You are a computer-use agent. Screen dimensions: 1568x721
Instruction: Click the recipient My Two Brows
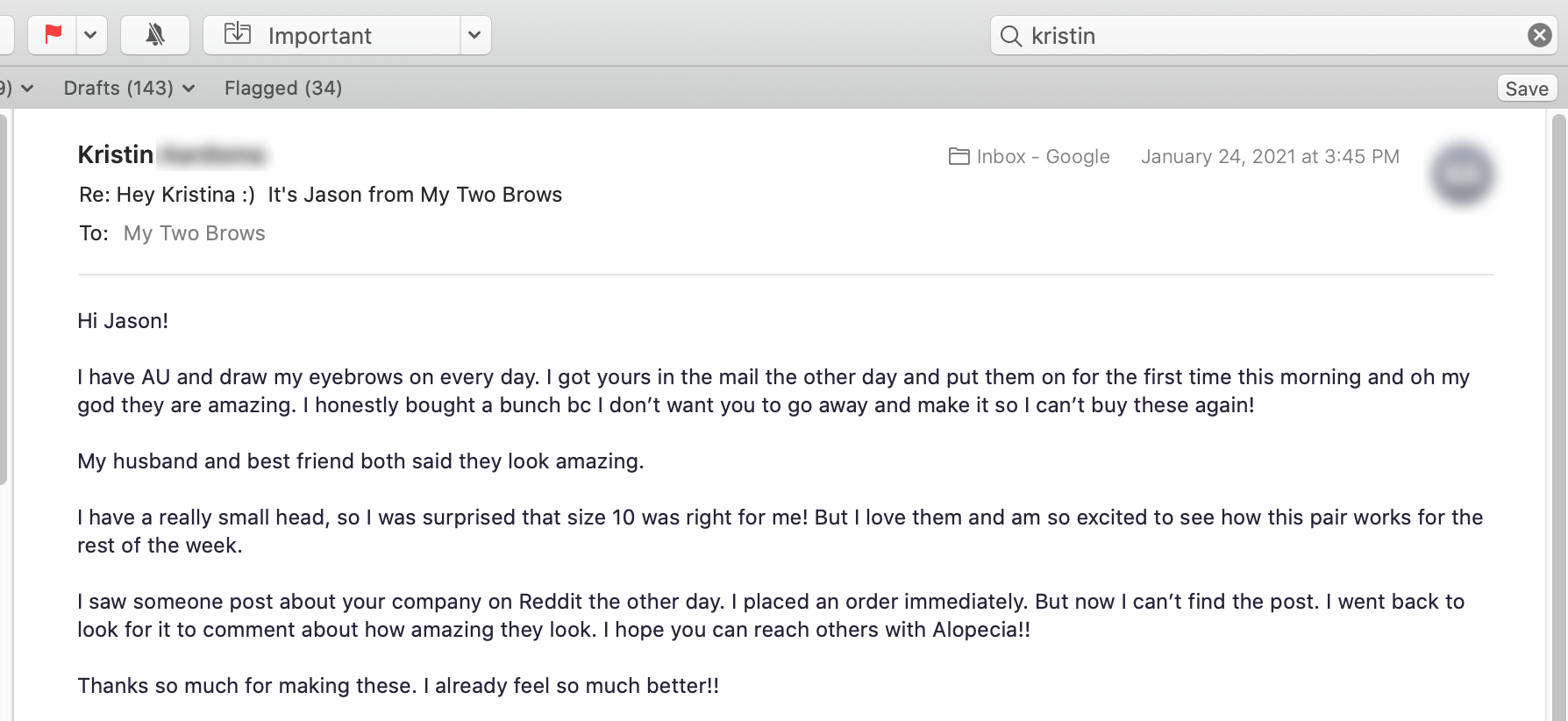click(x=194, y=233)
